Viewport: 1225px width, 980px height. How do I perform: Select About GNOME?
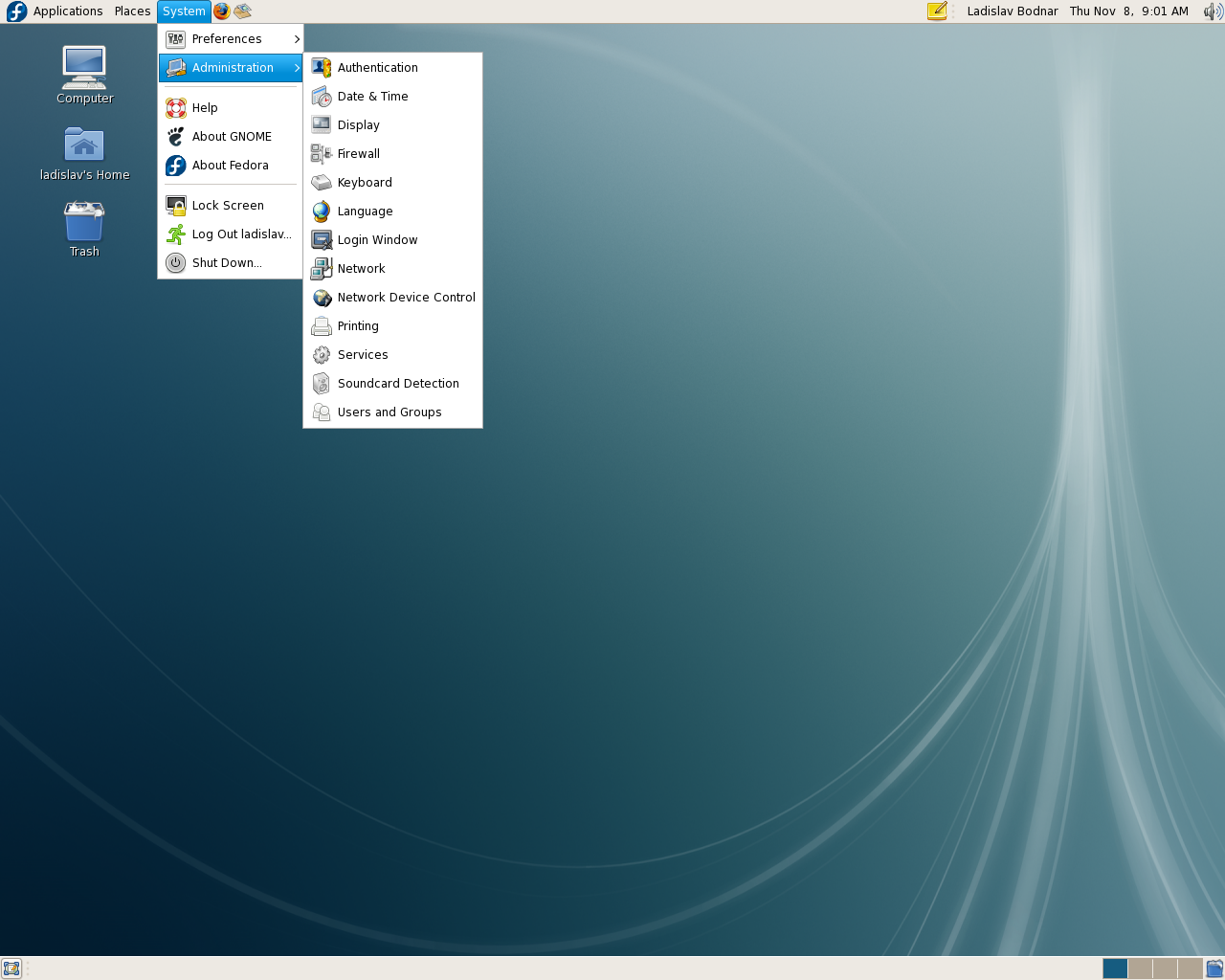click(231, 137)
